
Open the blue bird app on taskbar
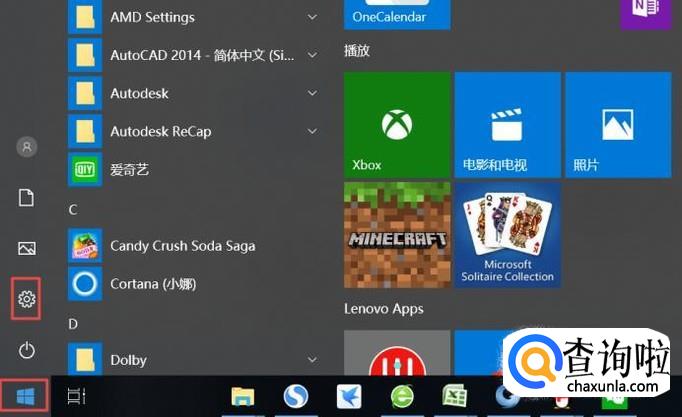click(349, 396)
